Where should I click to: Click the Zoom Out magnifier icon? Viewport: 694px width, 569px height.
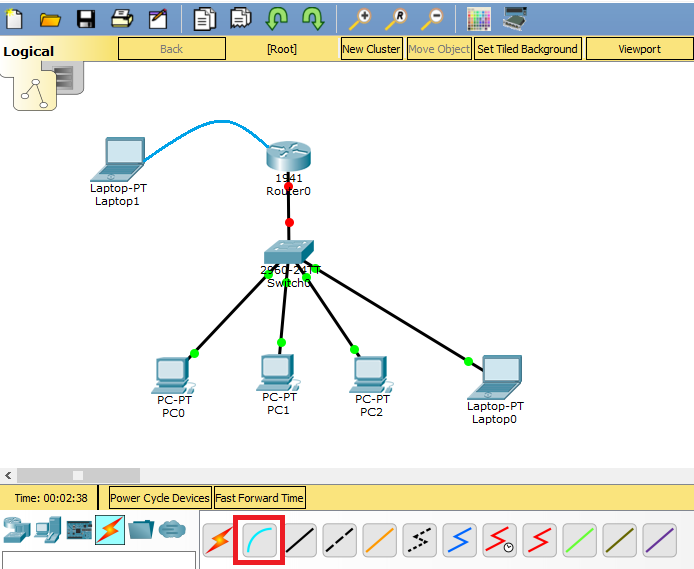tap(432, 19)
